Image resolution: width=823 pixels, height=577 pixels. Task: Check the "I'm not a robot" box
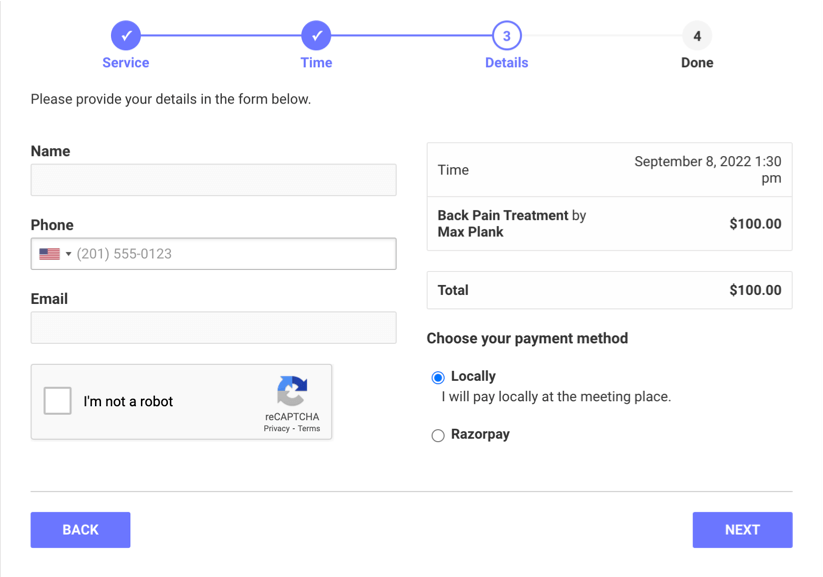[x=58, y=401]
